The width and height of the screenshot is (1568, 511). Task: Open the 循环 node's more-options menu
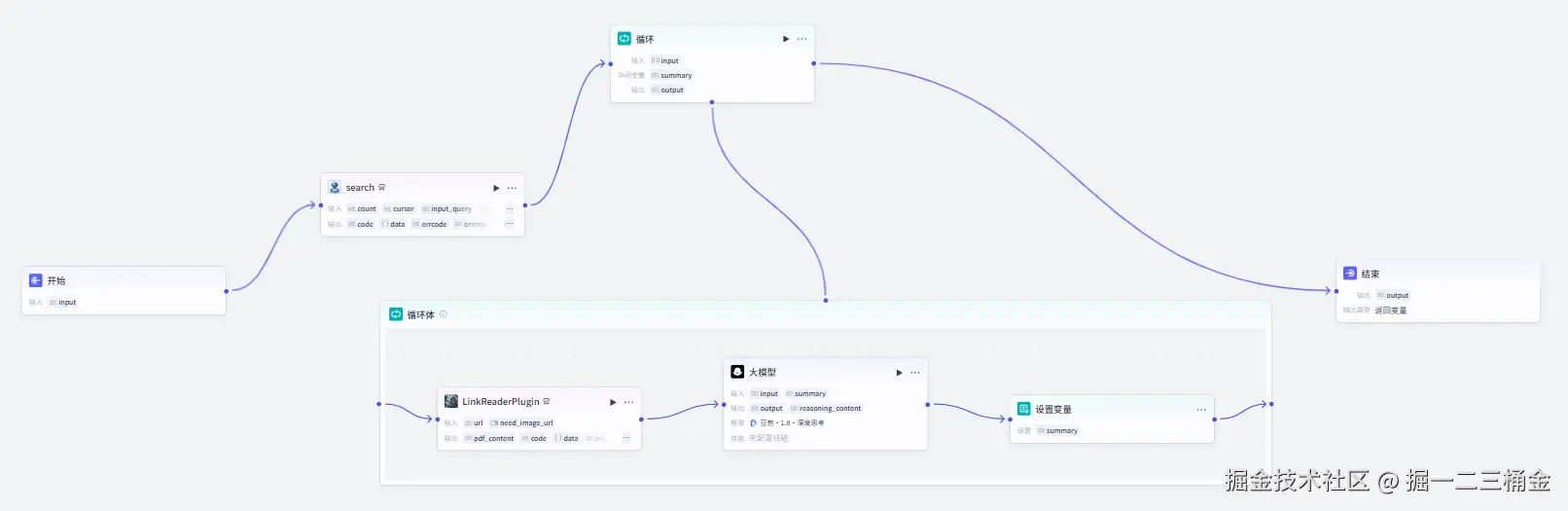tap(802, 39)
